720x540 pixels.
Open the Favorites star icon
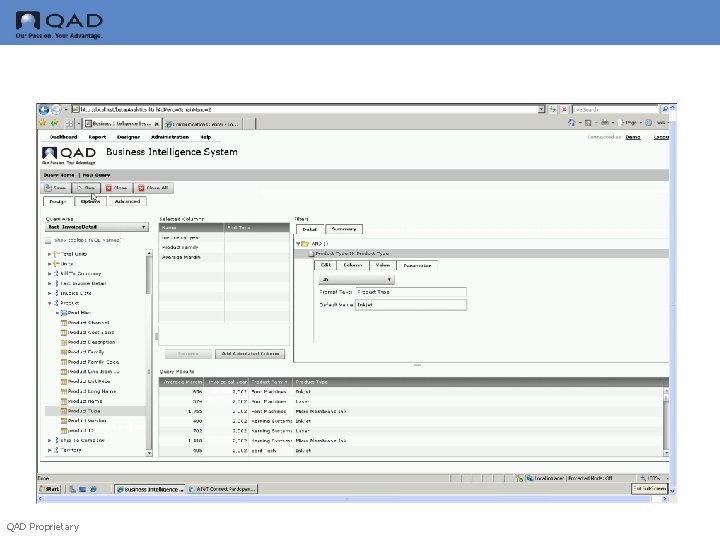[43, 123]
